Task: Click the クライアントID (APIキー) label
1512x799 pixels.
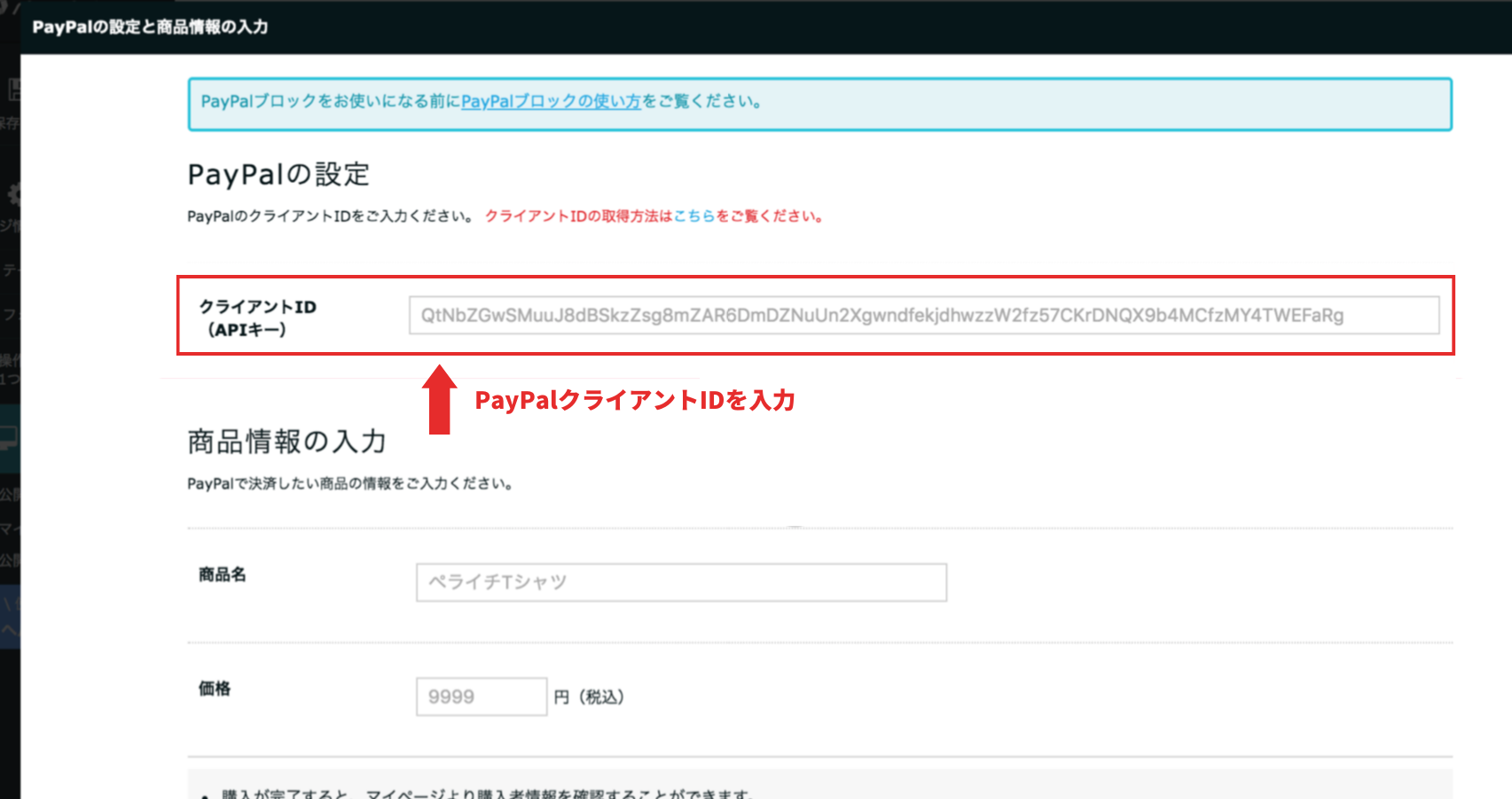Action: coord(257,317)
